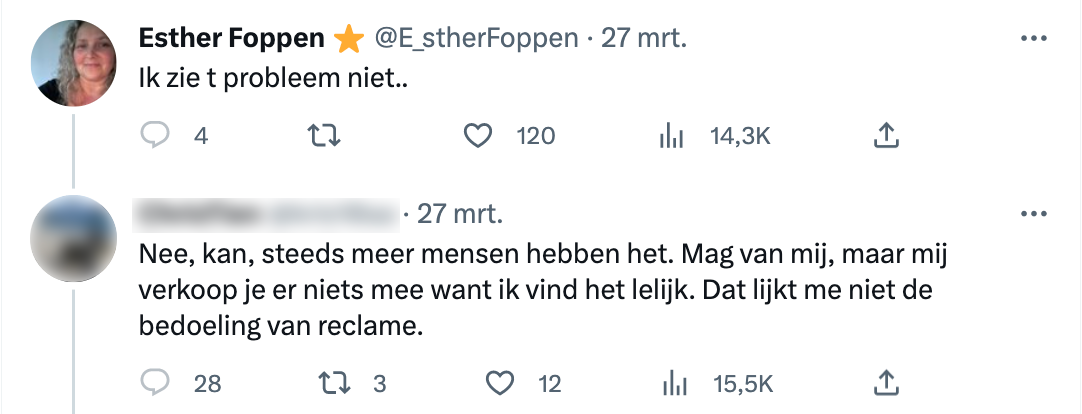Open more options menu for the second tweet
Image resolution: width=1082 pixels, height=414 pixels.
coord(1032,214)
